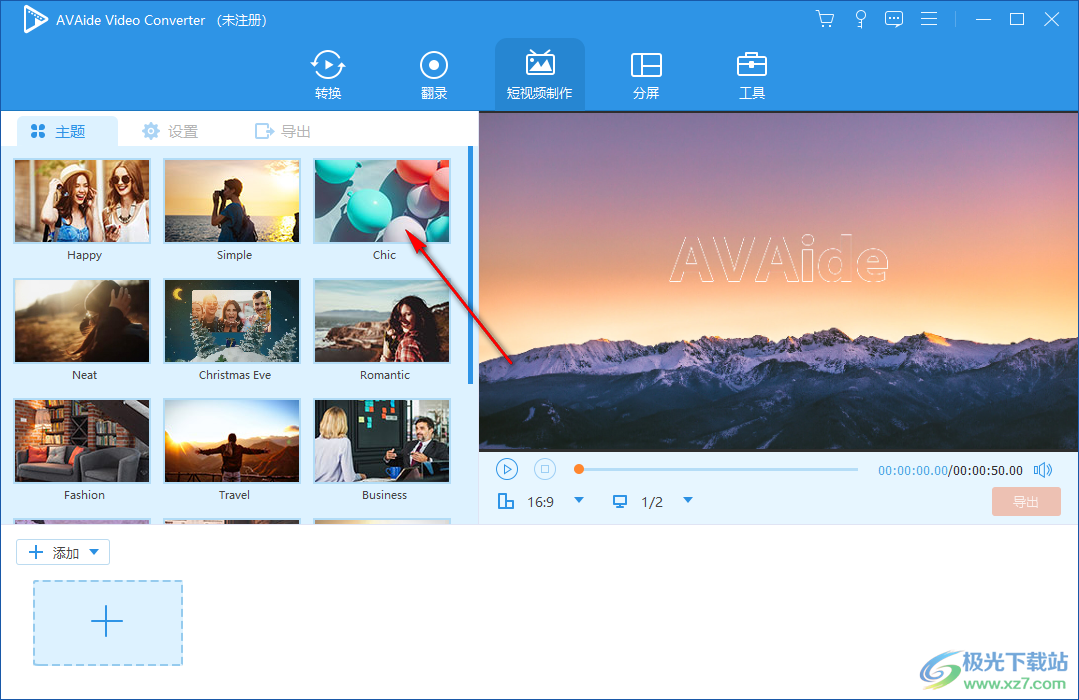Choose the Christmas Eve theme thumbnail
Image resolution: width=1079 pixels, height=700 pixels.
[x=232, y=321]
